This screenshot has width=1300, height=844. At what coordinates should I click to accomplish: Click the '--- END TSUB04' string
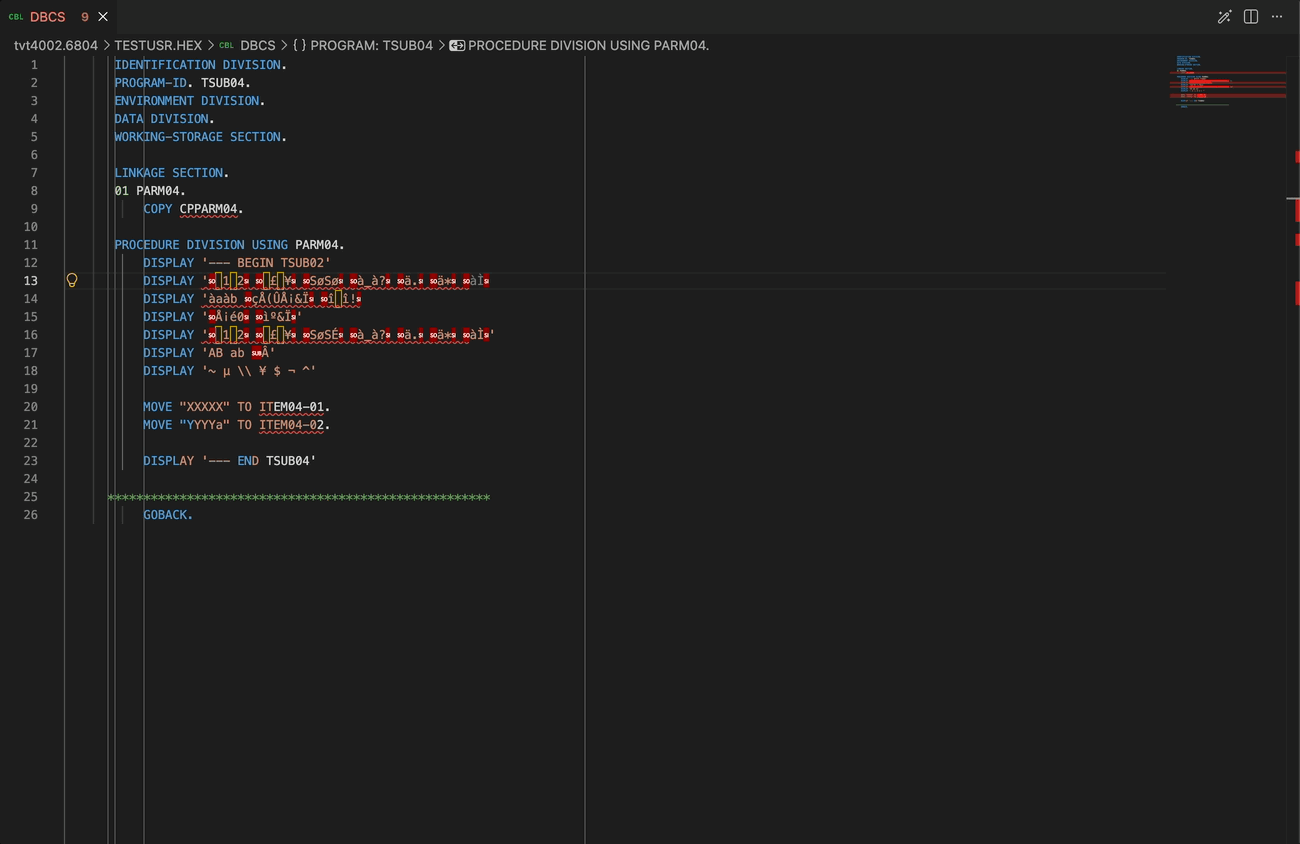click(x=259, y=460)
